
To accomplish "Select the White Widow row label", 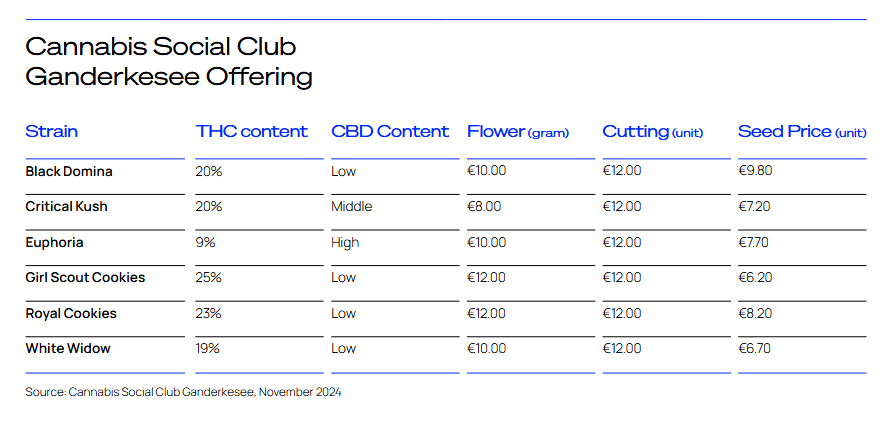I will click(x=68, y=348).
